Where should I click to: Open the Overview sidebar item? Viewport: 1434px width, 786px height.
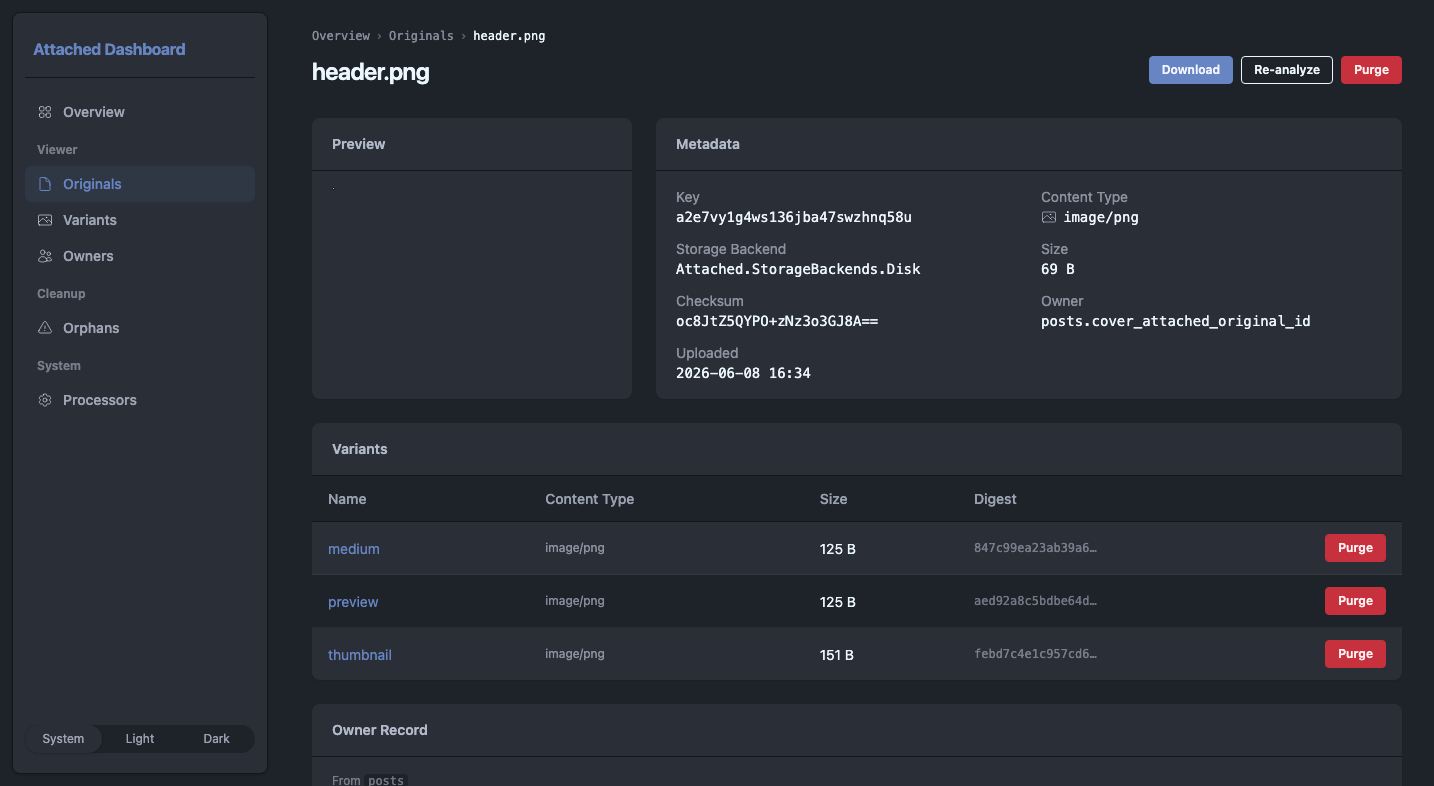140,112
